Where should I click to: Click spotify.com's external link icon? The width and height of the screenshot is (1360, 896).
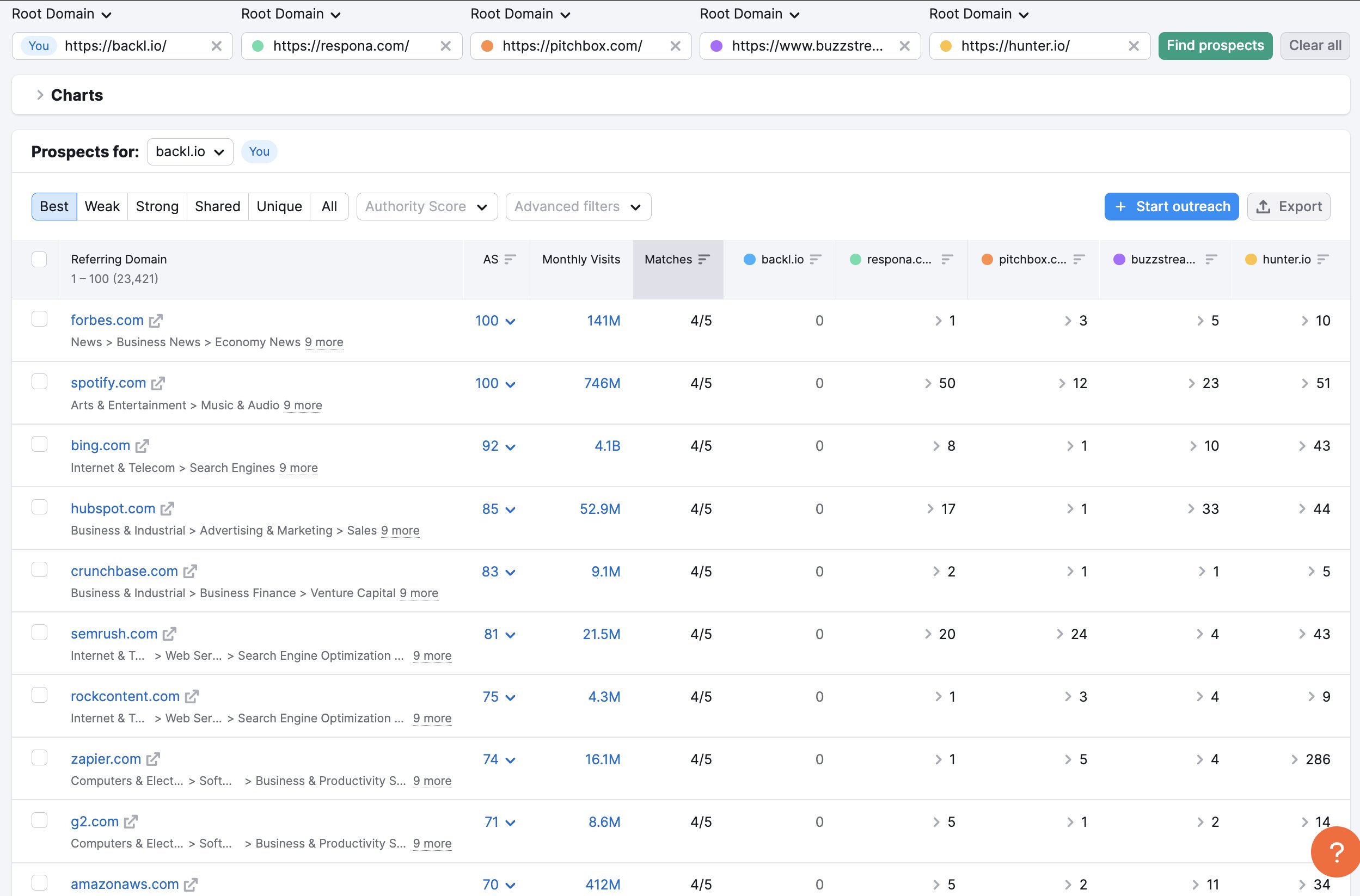pos(158,383)
